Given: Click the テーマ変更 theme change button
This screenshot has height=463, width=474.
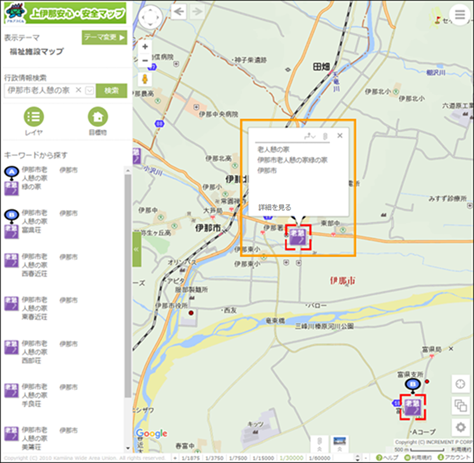Looking at the screenshot, I should click(x=104, y=37).
